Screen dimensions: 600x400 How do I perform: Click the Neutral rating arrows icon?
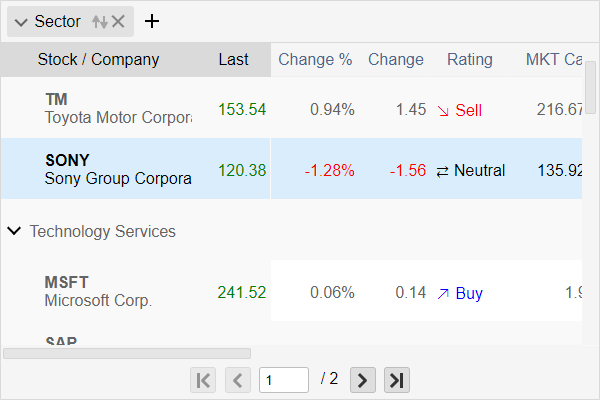443,171
